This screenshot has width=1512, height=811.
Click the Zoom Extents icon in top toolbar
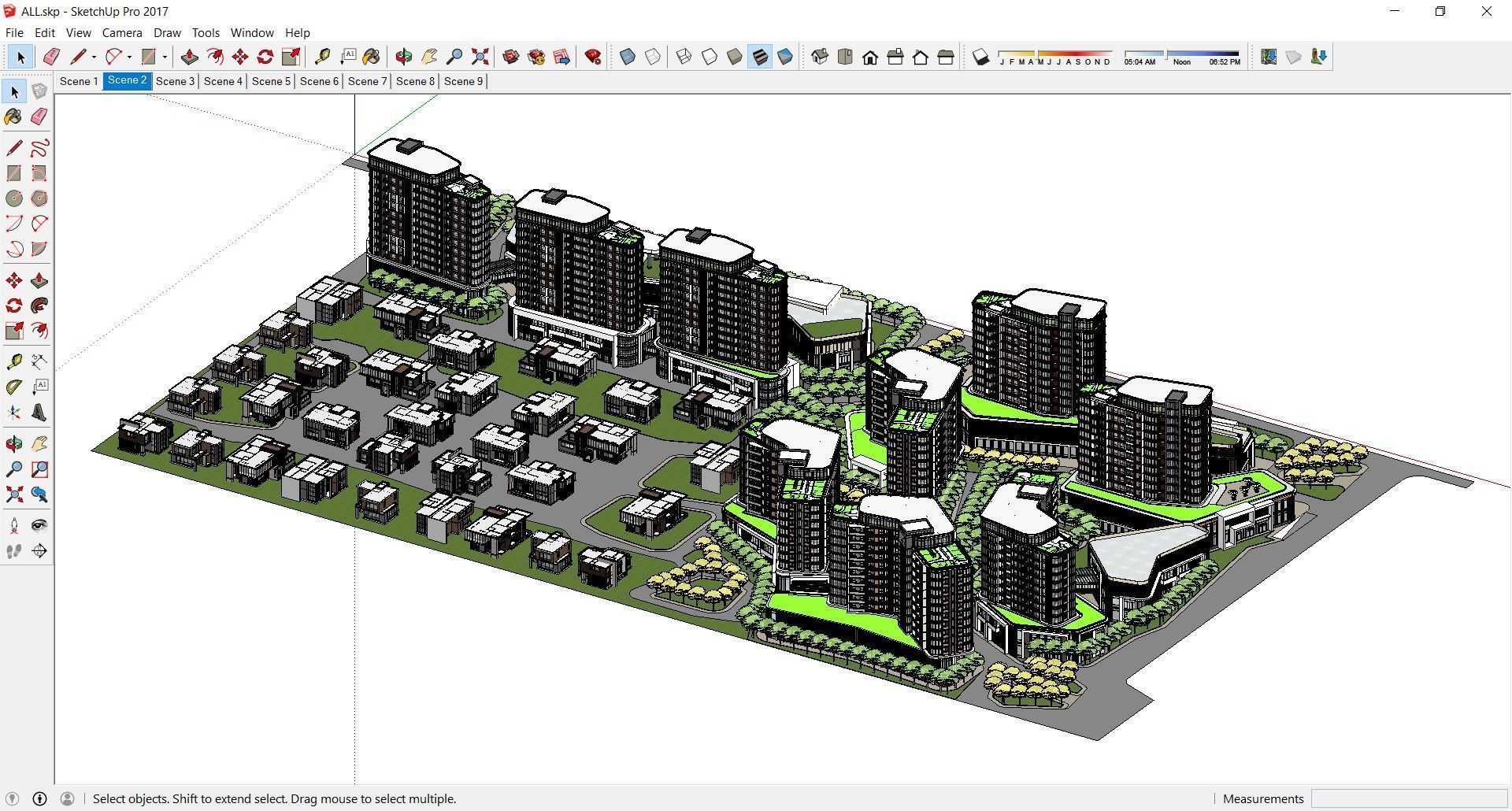coord(480,57)
